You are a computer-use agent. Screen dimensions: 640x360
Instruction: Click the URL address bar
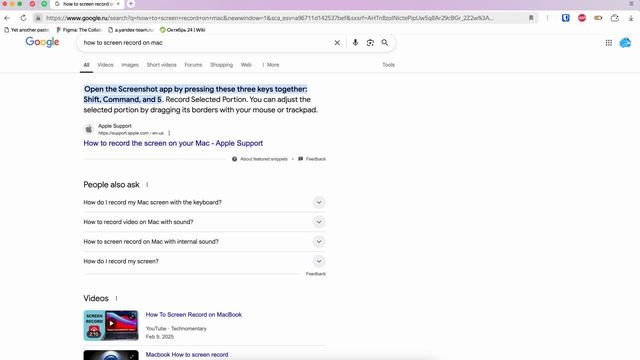[x=269, y=18]
